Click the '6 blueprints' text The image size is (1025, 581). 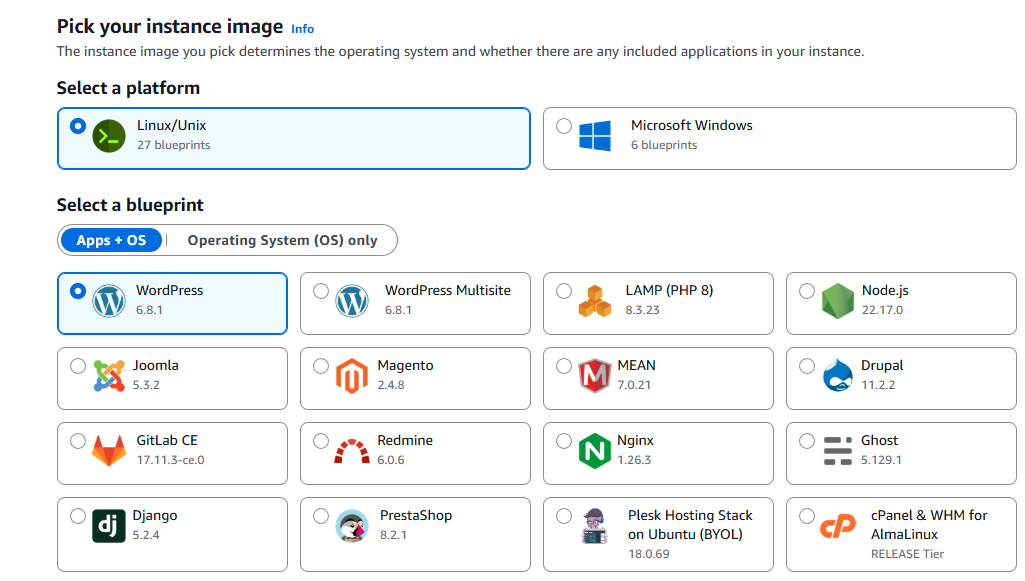[664, 145]
